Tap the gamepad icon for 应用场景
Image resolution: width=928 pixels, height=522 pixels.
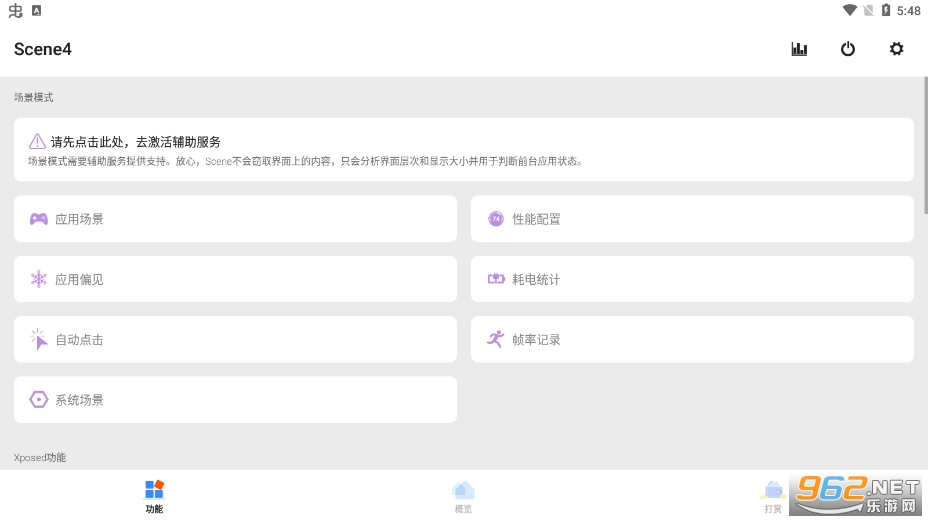[38, 219]
